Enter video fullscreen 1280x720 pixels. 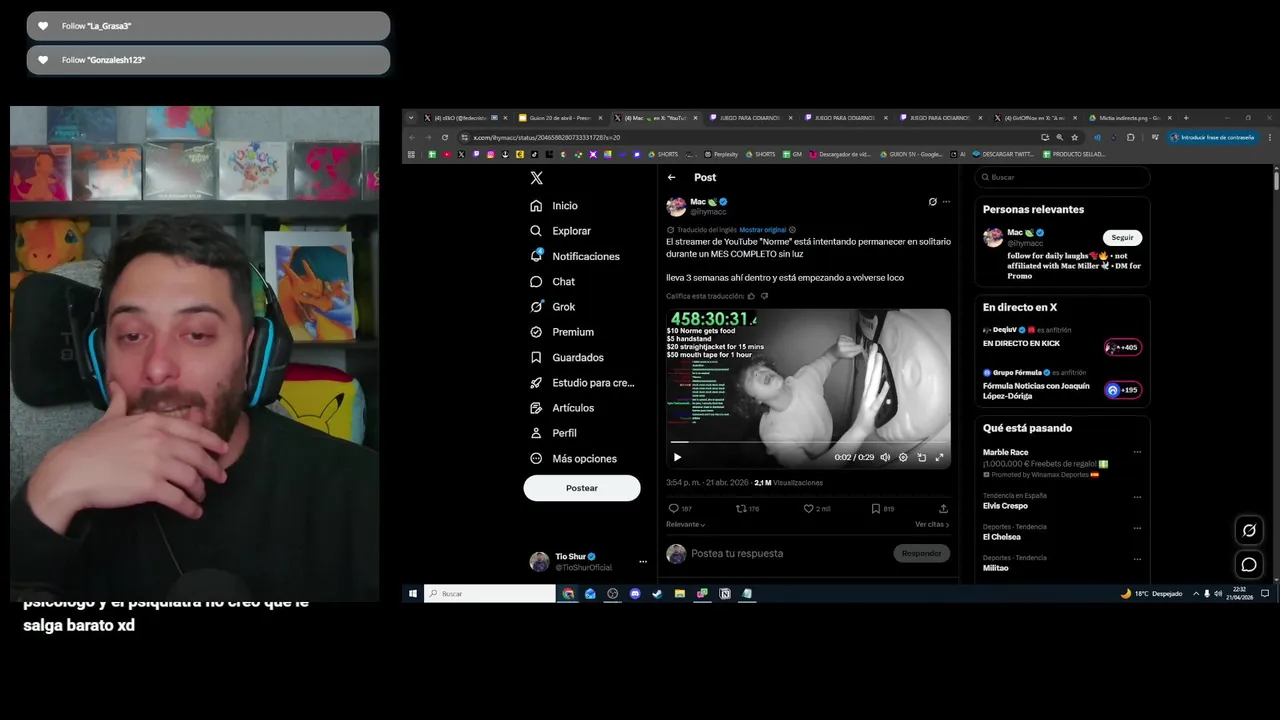pyautogui.click(x=939, y=457)
